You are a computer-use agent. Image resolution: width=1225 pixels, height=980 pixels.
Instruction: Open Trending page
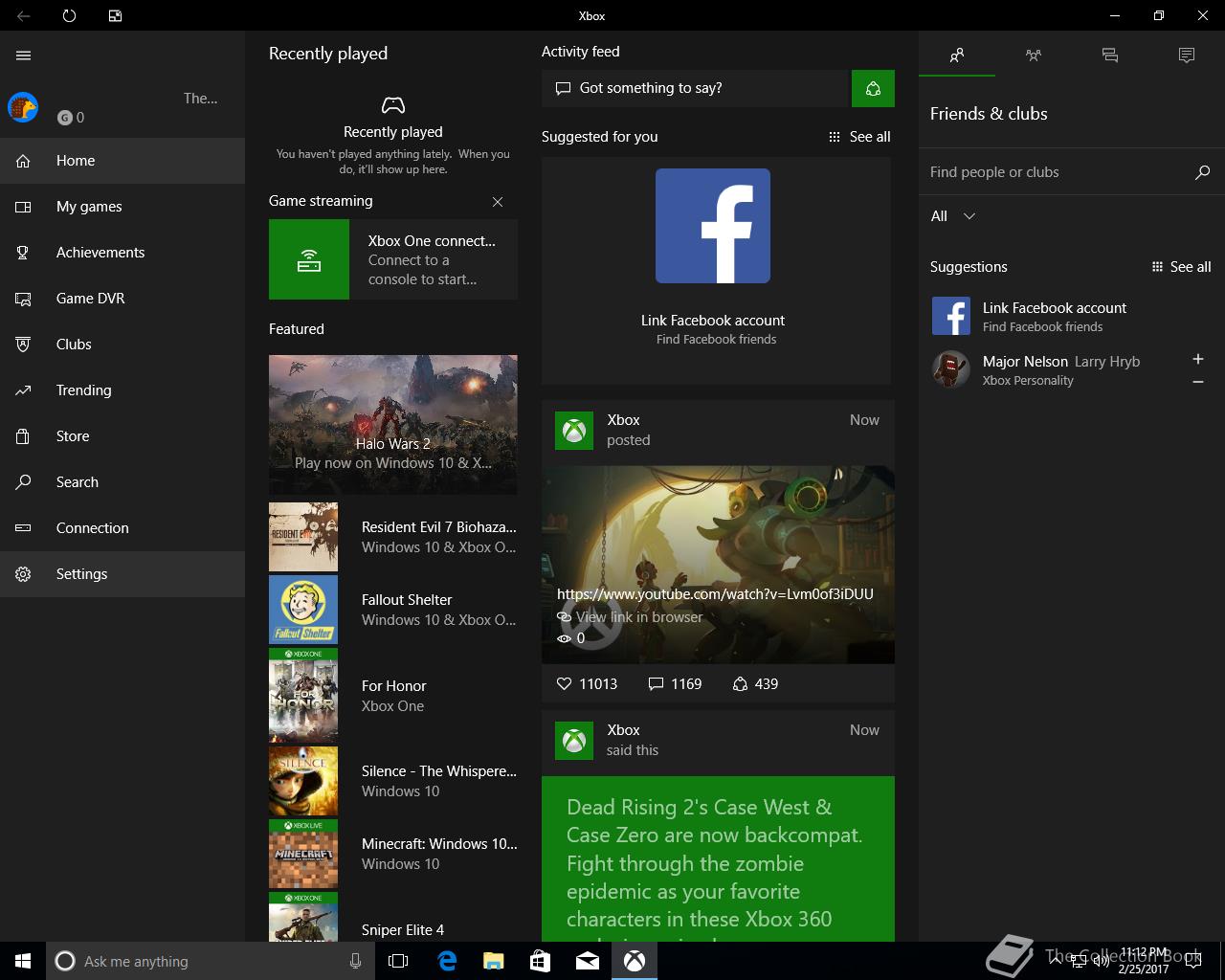tap(122, 390)
